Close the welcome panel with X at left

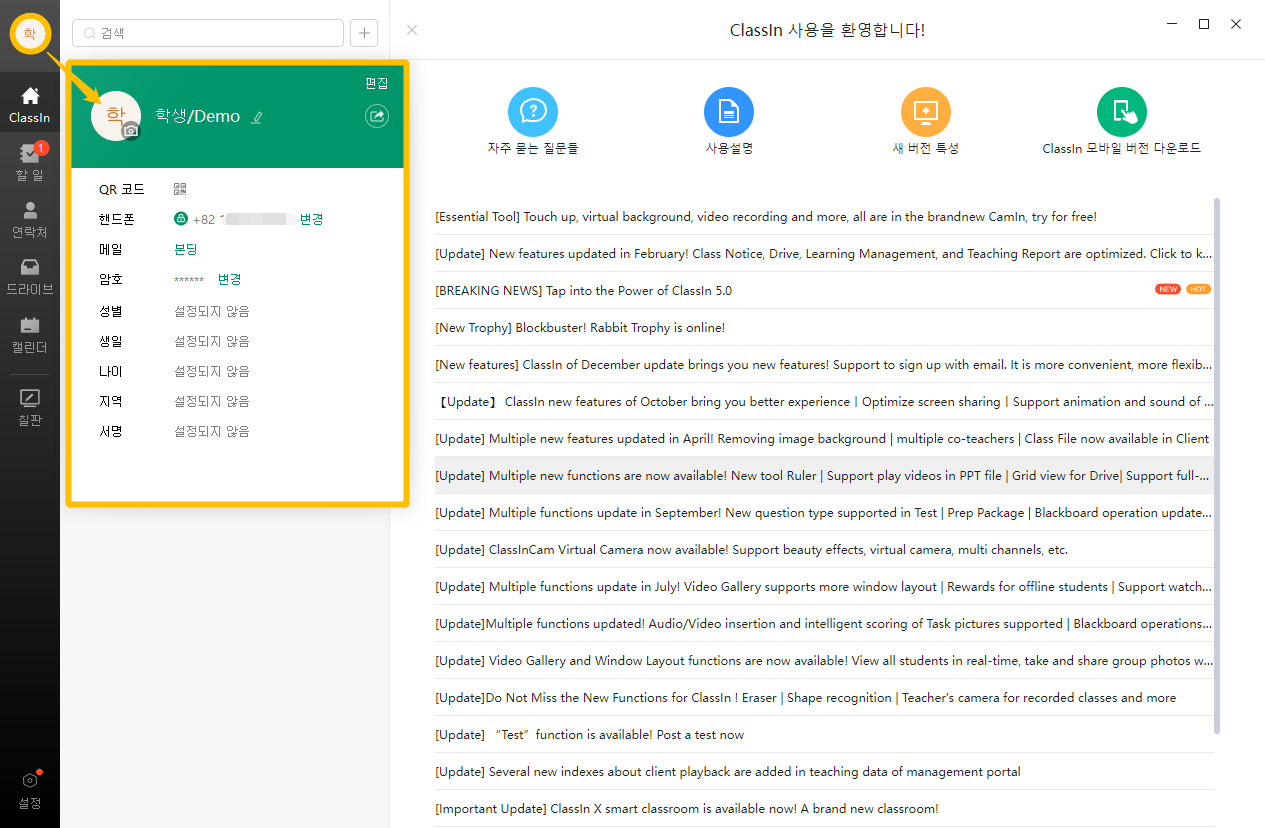(412, 30)
